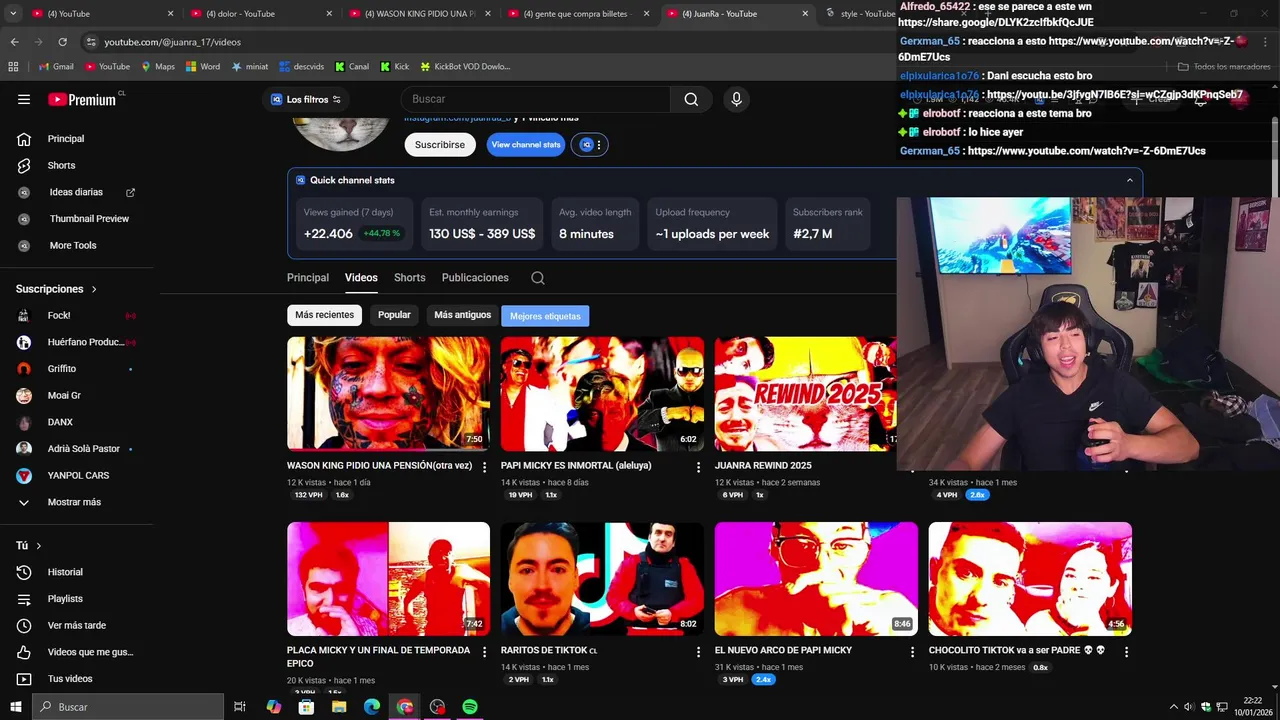Open options menu for CHOCOLITO TIKTOK video

tap(1126, 652)
